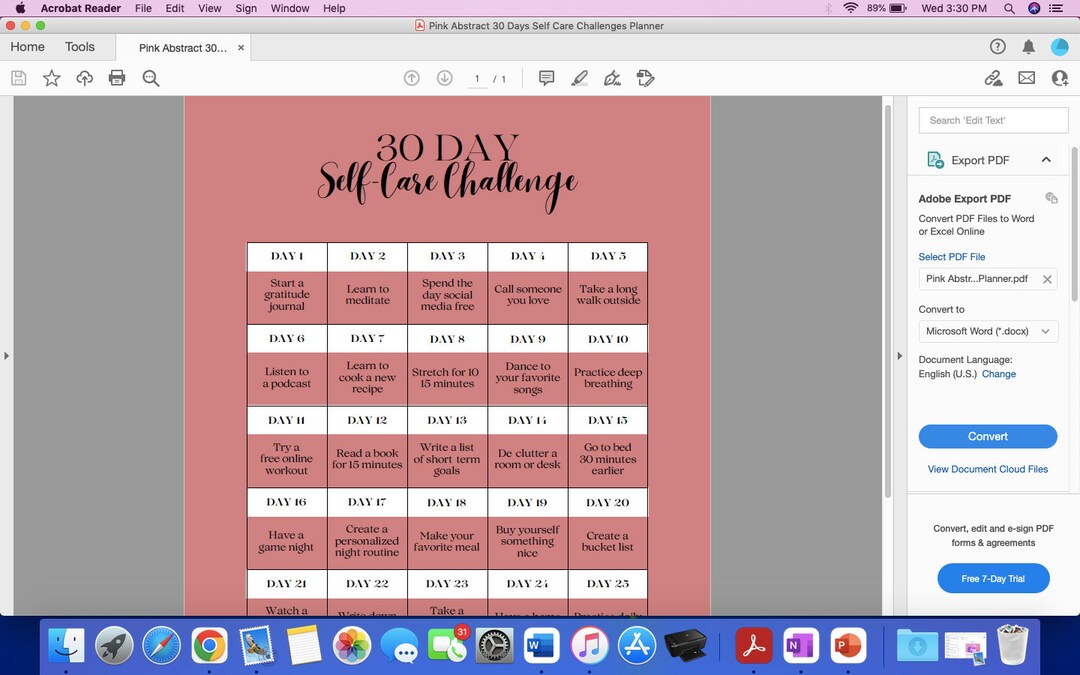Screen dimensions: 1080x675
Task: Open View Document Cloud Files link
Action: [988, 469]
